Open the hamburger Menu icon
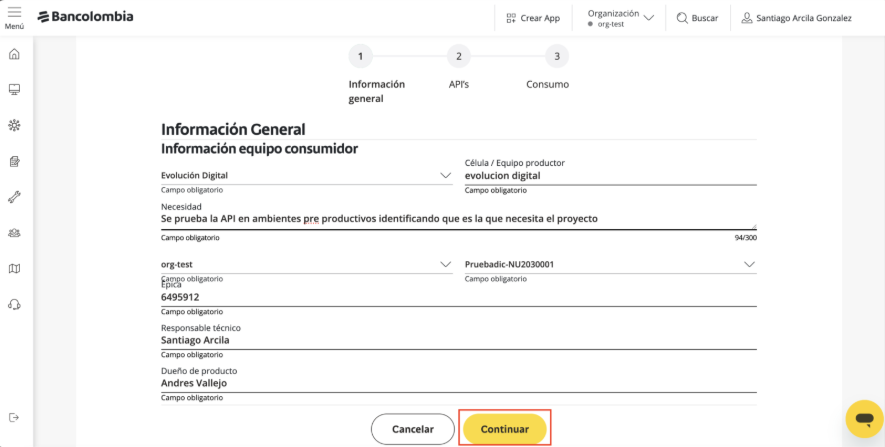 [x=14, y=16]
